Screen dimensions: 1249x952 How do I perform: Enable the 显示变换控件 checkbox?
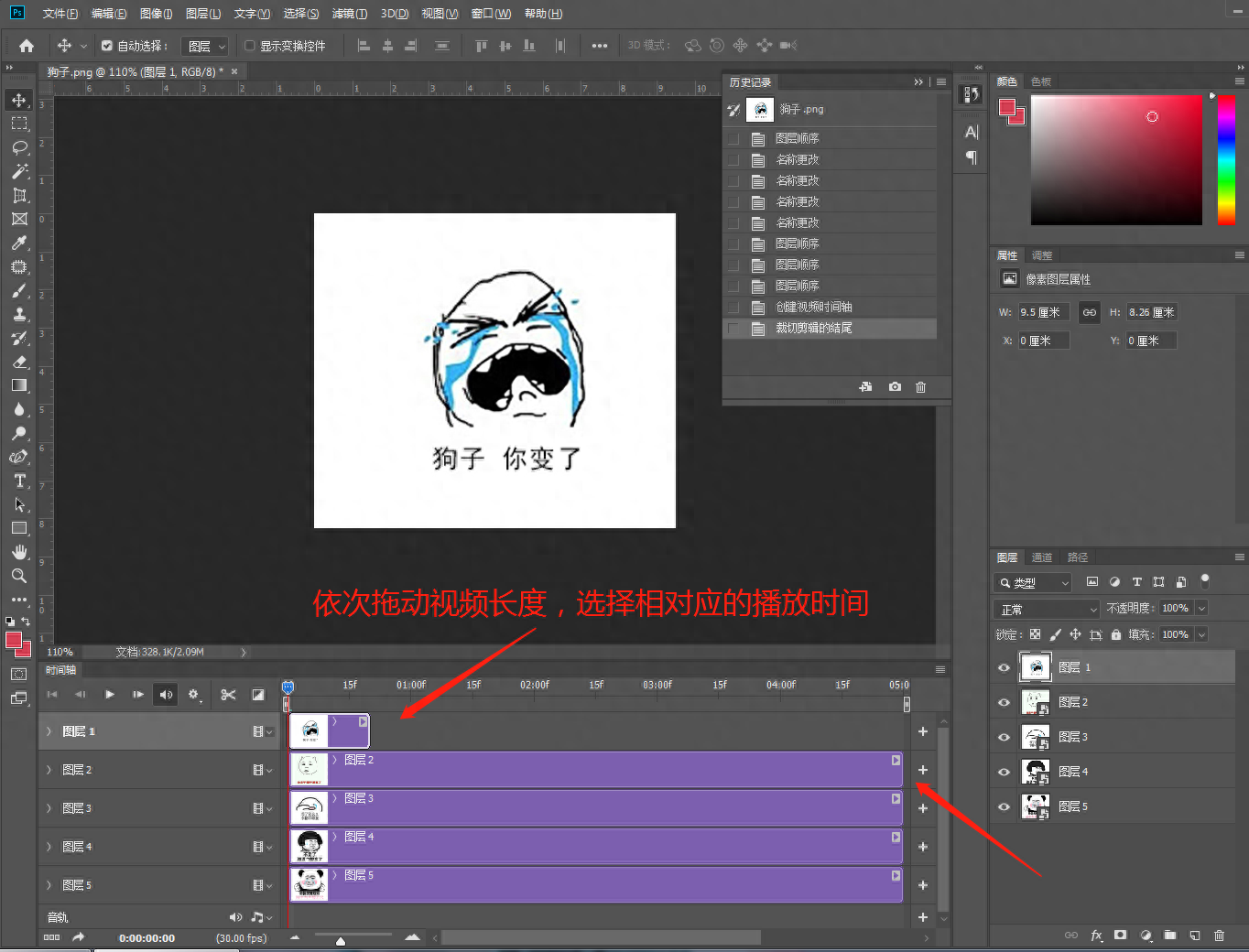pos(249,46)
